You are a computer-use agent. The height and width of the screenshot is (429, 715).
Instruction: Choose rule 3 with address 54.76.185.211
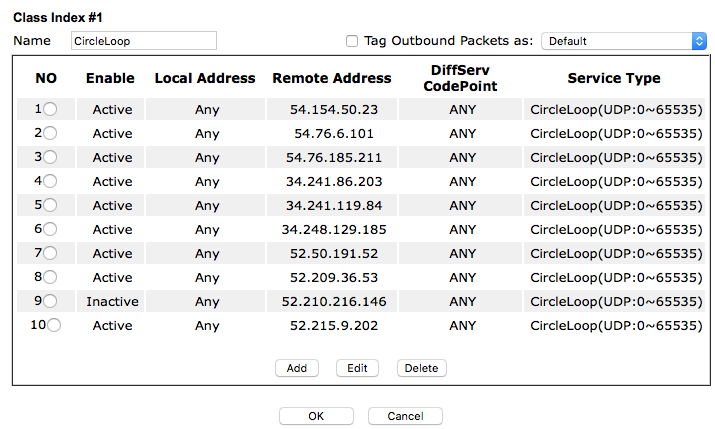click(x=50, y=157)
